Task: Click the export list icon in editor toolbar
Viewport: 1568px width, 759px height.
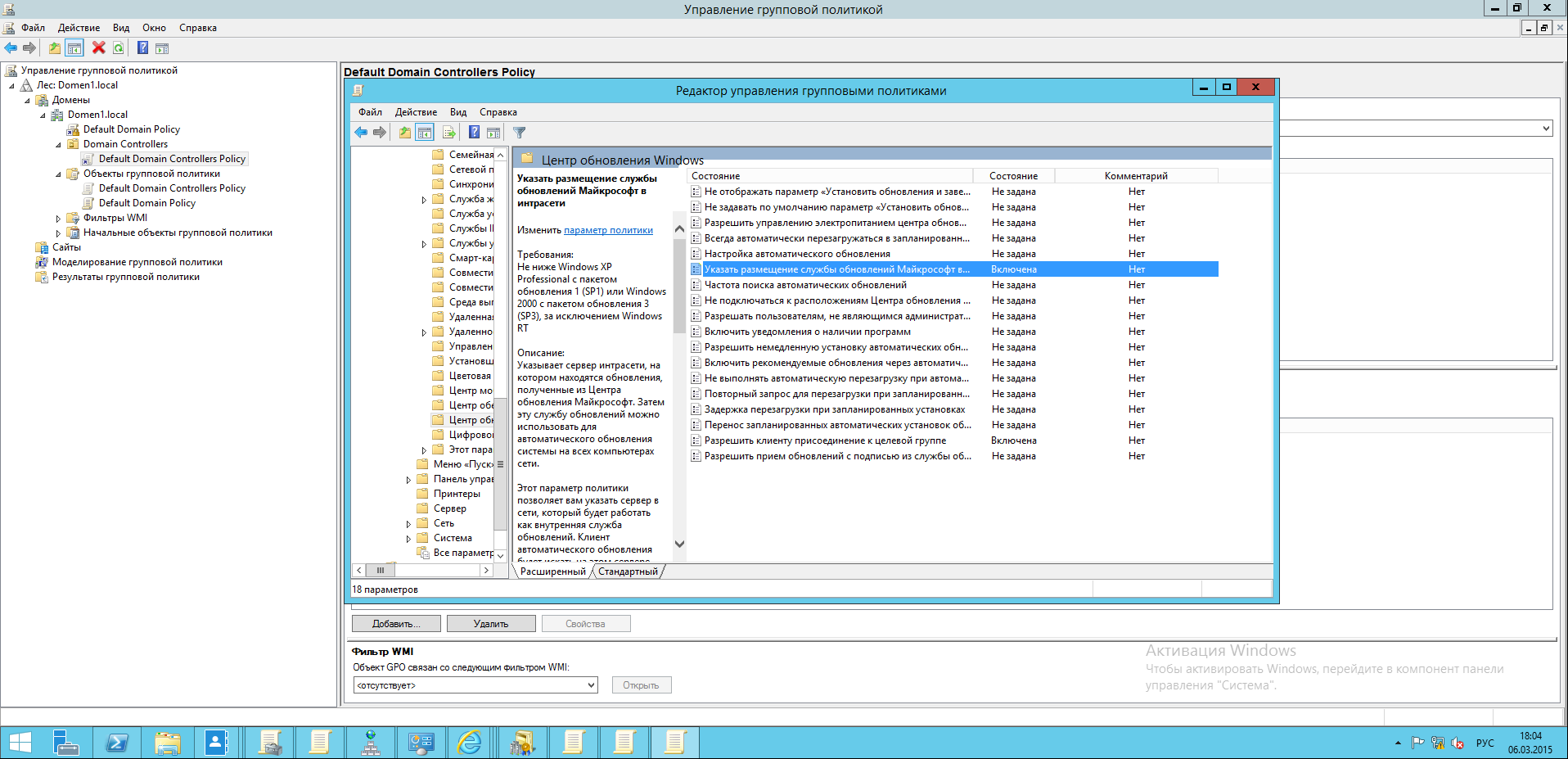Action: tap(448, 133)
